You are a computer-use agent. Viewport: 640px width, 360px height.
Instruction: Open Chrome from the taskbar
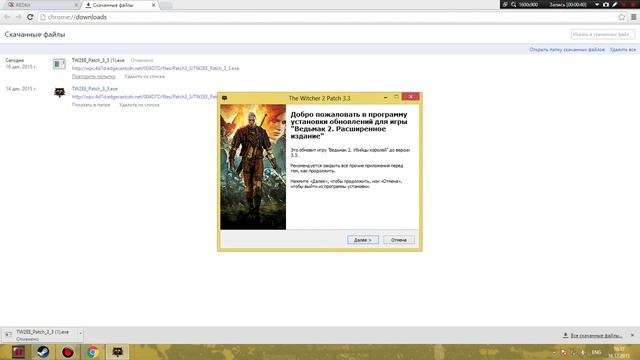(x=93, y=352)
